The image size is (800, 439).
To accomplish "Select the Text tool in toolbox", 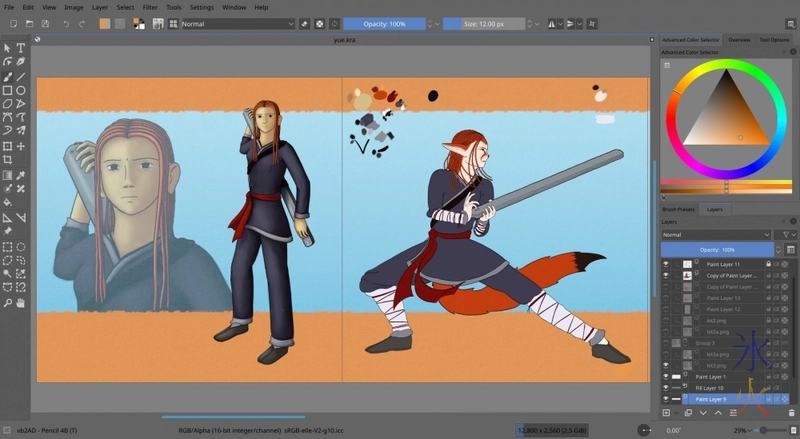I will tap(21, 47).
